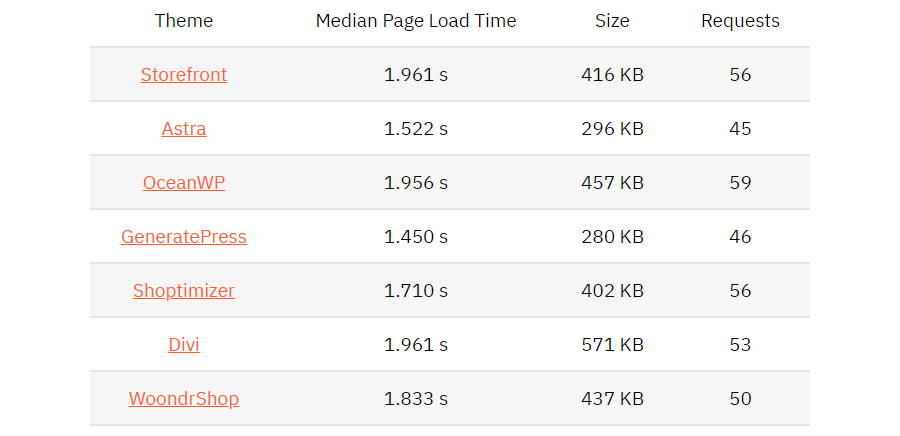Open the Storefront theme link
The image size is (900, 436).
tap(184, 75)
